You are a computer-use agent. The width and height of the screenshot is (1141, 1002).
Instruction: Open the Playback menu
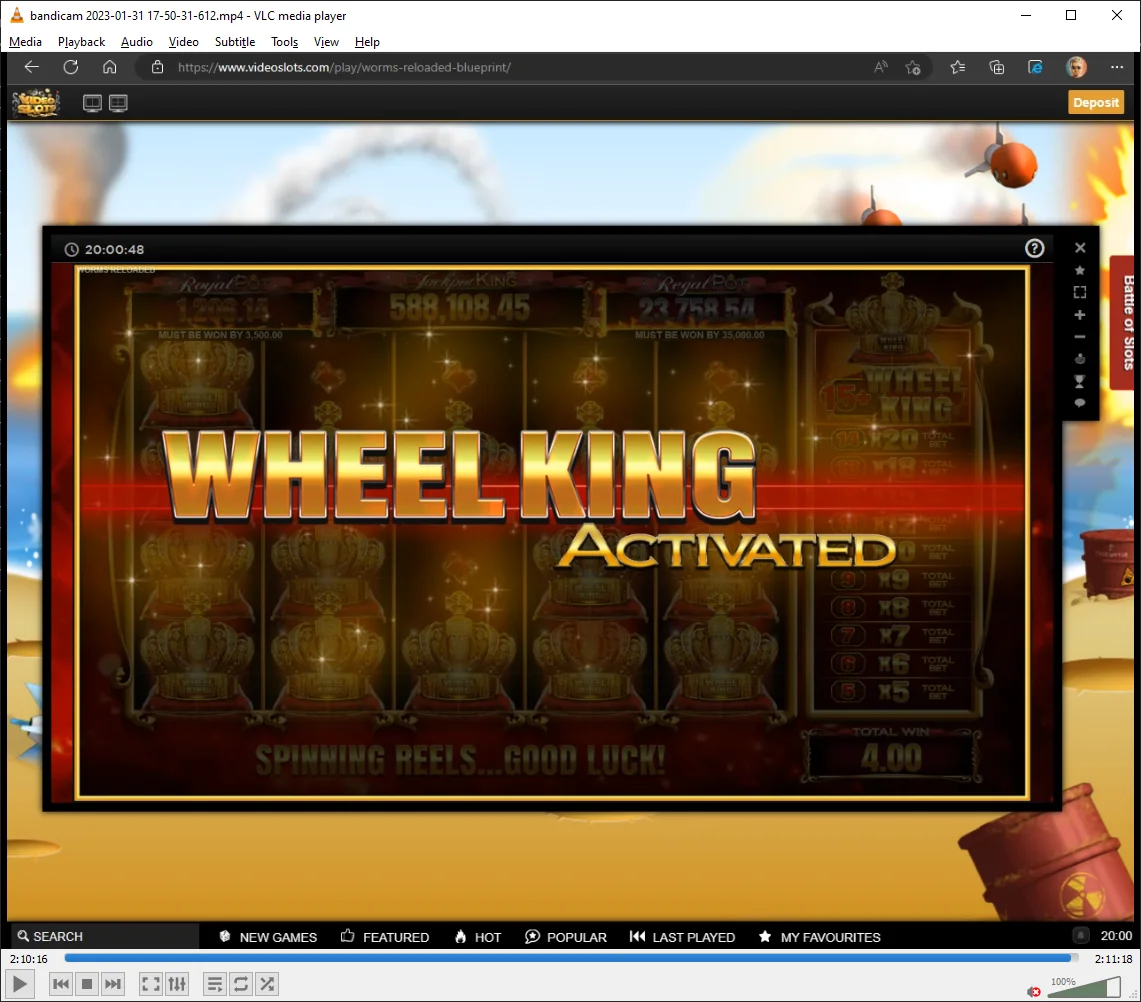[x=82, y=42]
